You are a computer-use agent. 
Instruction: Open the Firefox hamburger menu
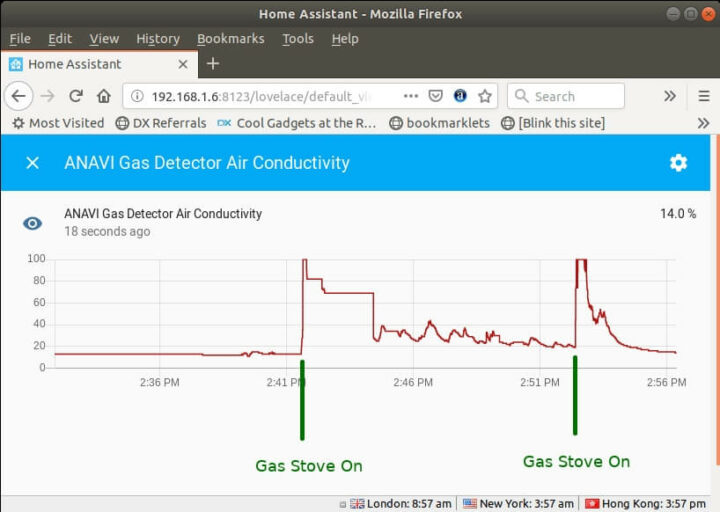tap(704, 96)
